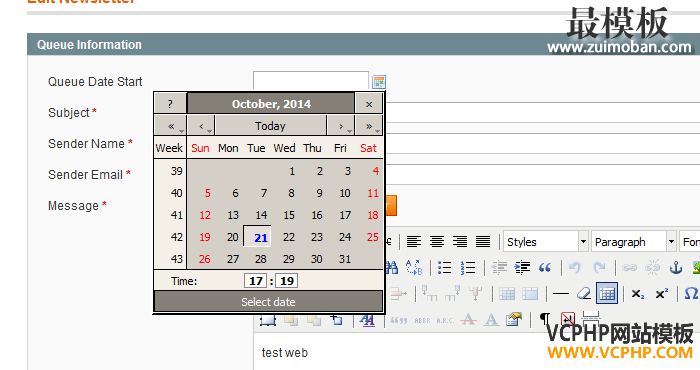Viewport: 700px width, 370px height.
Task: Click the hour field showing 17
Action: pyautogui.click(x=256, y=281)
